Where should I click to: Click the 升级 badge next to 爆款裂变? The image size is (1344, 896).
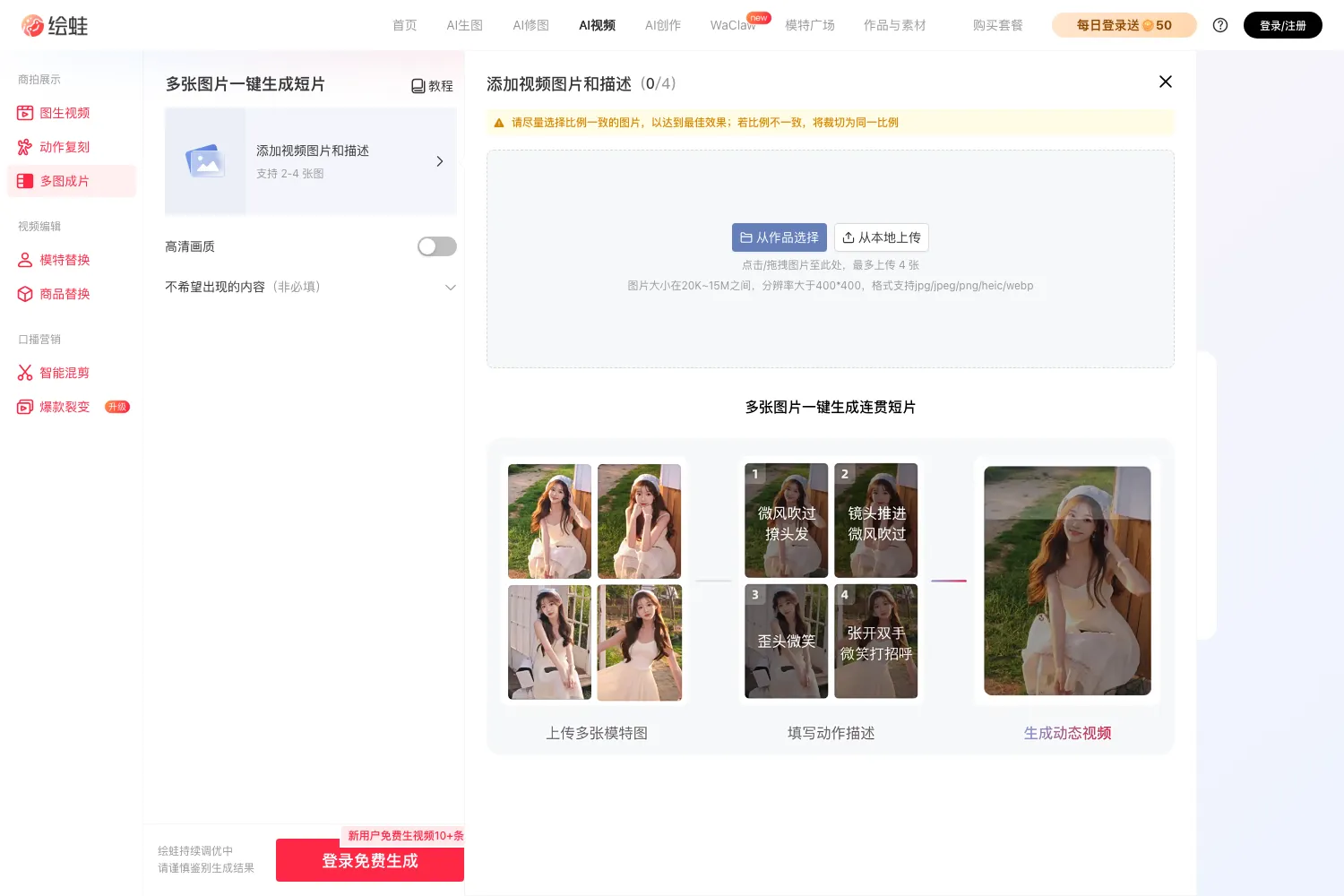click(x=117, y=407)
